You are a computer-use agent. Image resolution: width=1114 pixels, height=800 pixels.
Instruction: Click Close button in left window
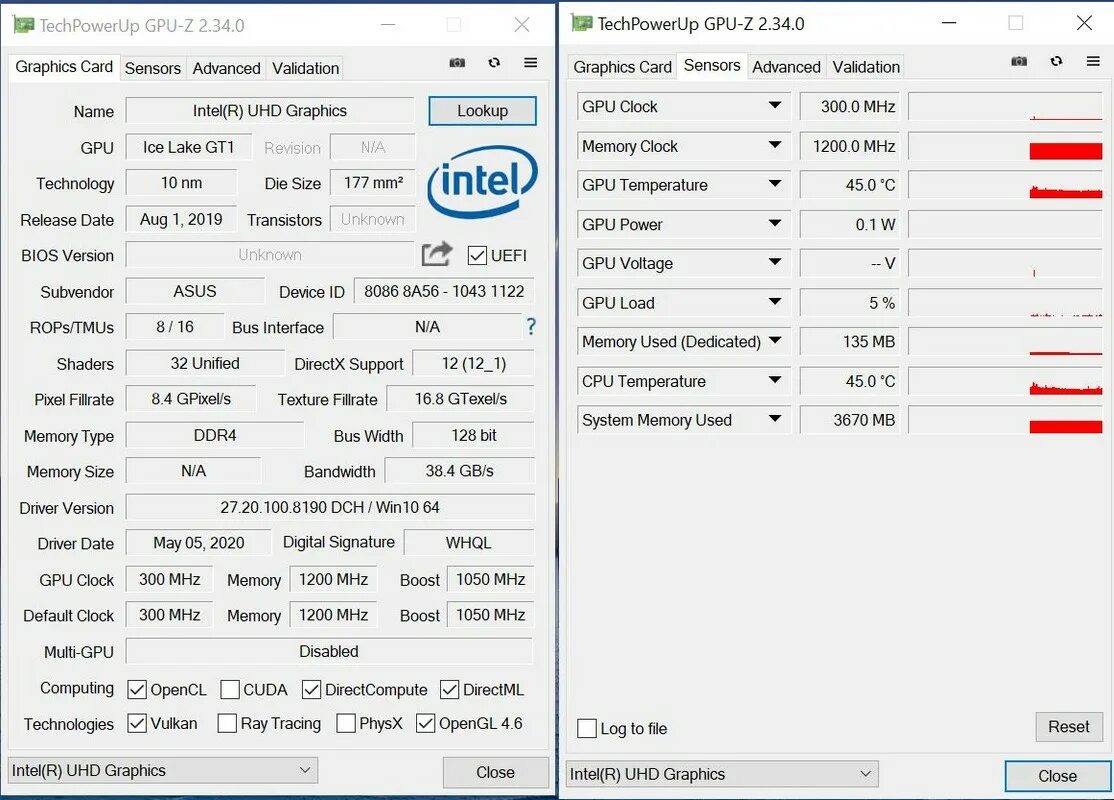click(x=495, y=772)
